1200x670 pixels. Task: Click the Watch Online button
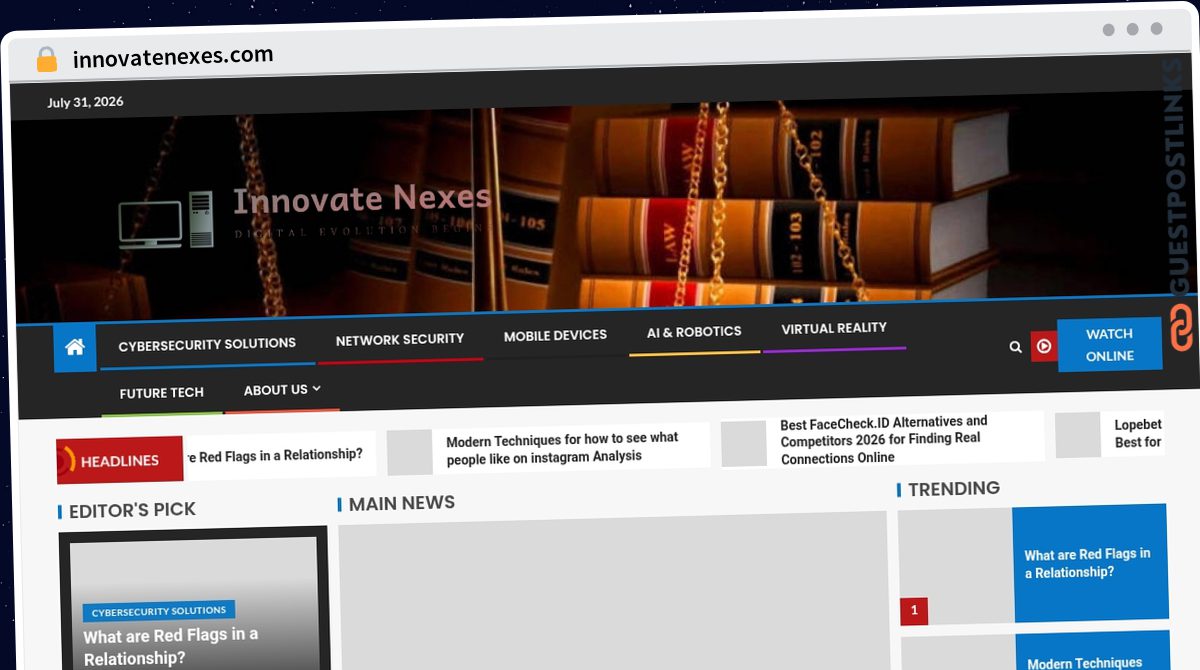1109,345
